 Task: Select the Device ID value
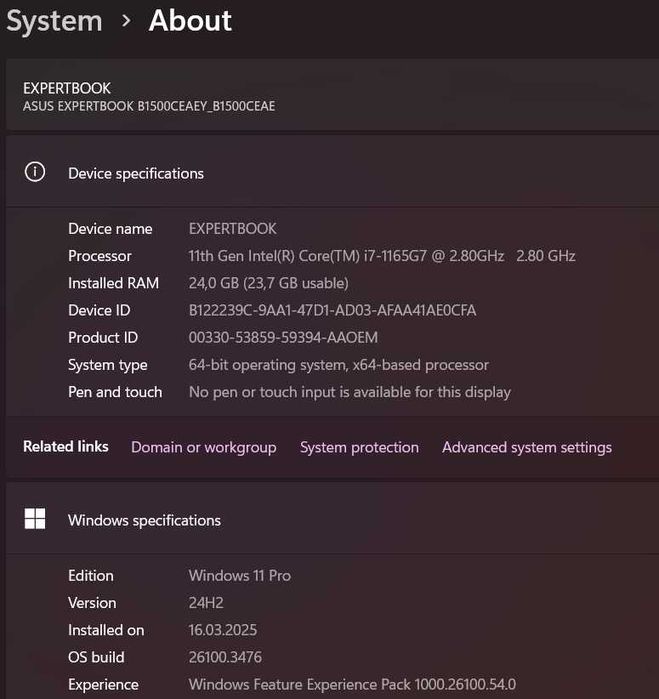(x=332, y=310)
